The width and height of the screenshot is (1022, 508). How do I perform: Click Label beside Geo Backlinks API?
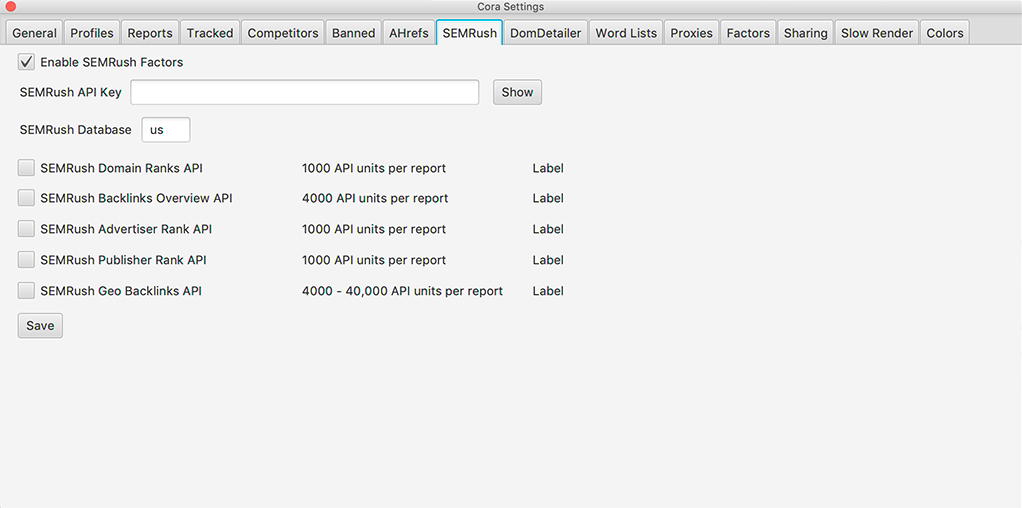point(548,291)
